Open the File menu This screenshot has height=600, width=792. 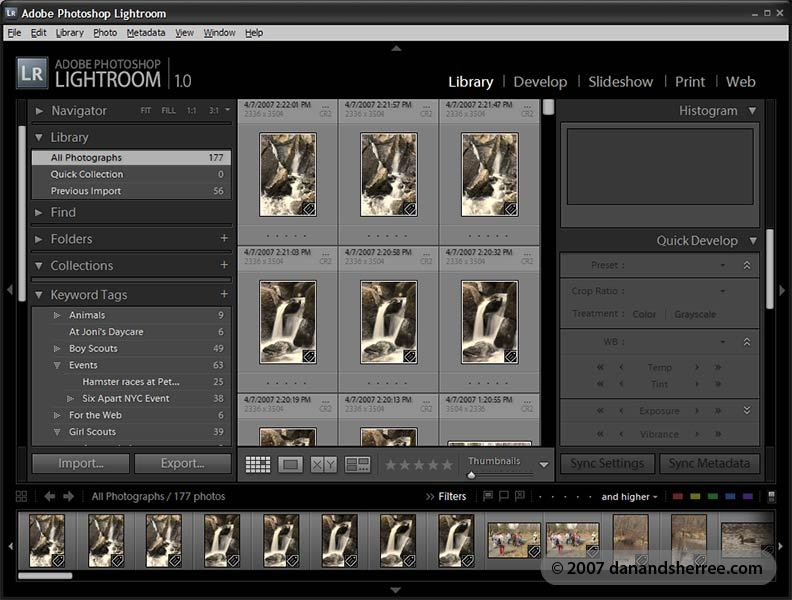(14, 33)
